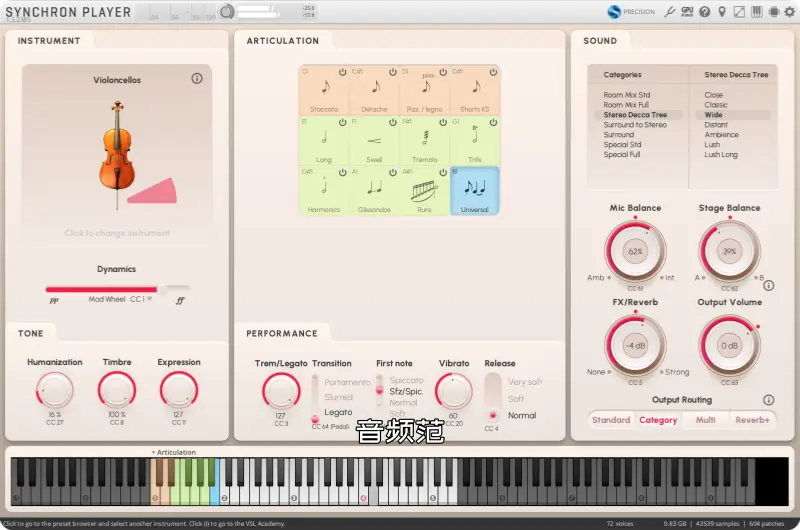
Task: Select the Swell articulation cell
Action: [374, 141]
